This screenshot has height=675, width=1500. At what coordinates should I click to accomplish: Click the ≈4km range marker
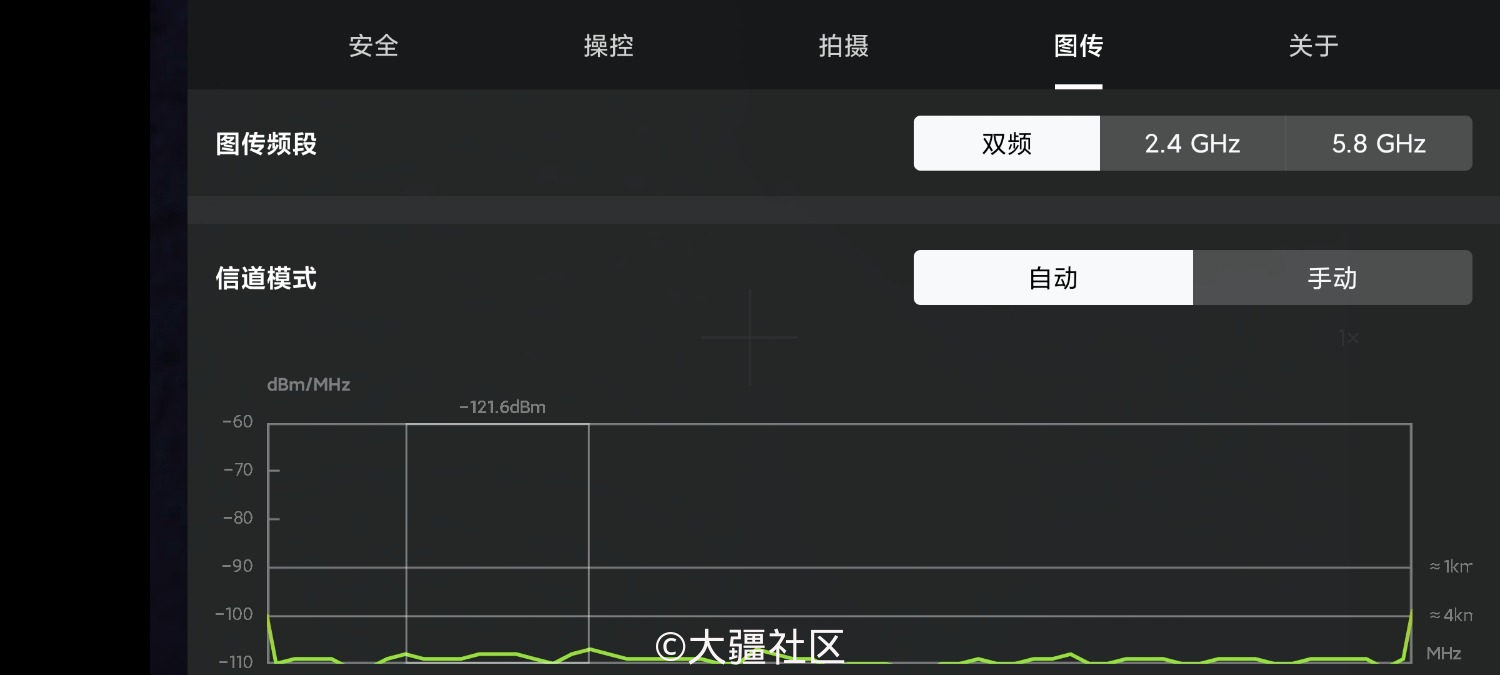point(1449,615)
